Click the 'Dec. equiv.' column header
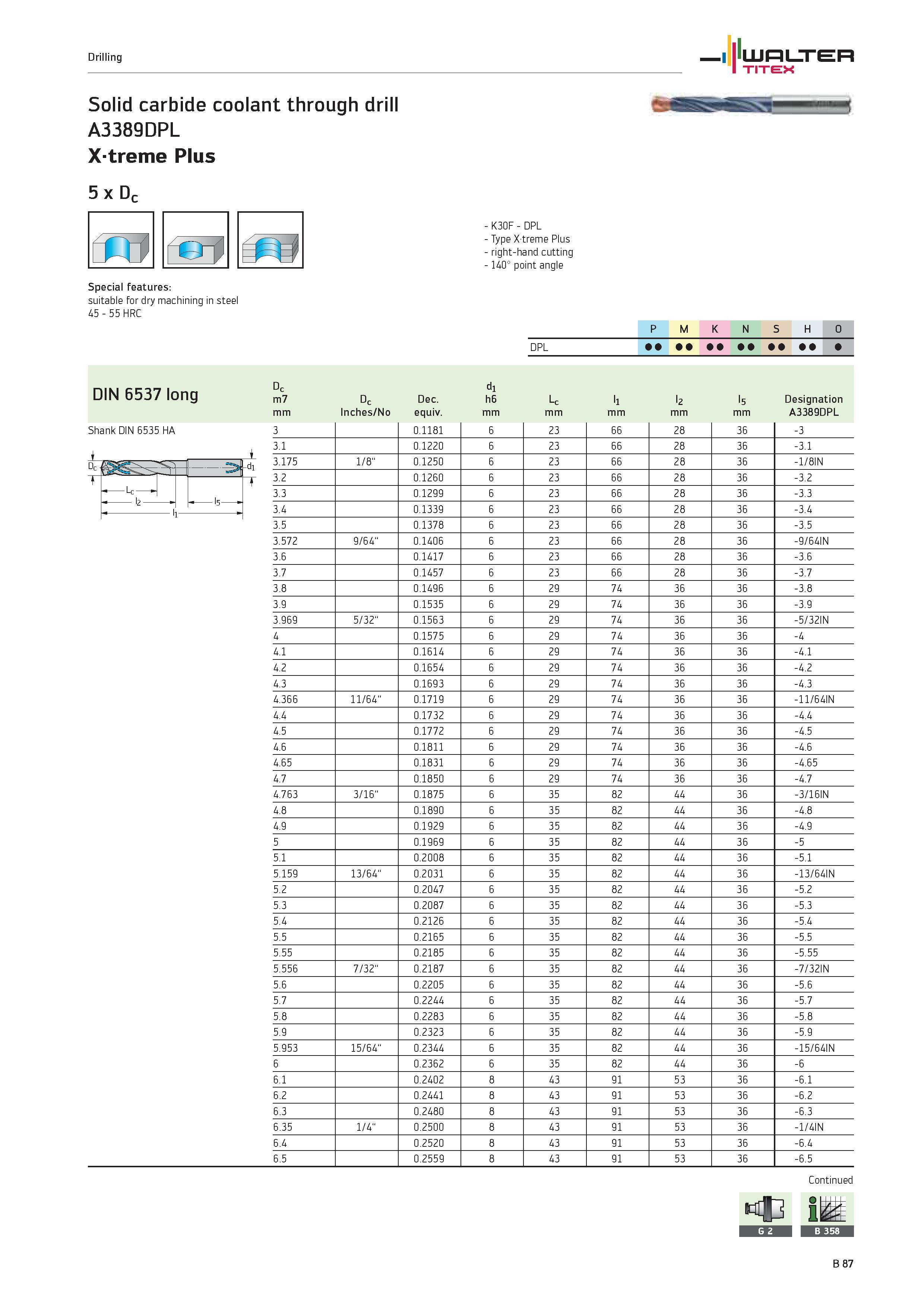 (428, 405)
